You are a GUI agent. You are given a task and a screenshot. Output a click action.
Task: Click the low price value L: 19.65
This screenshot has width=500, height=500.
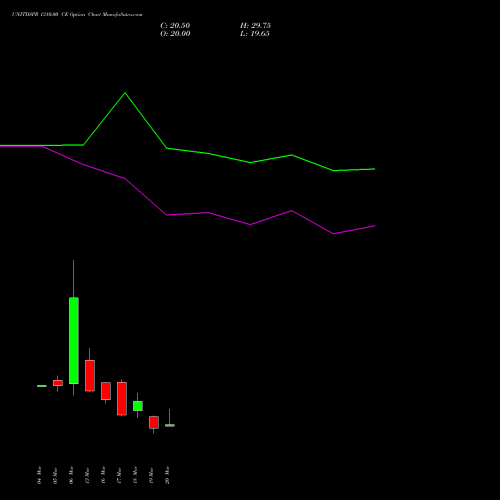[x=255, y=34]
